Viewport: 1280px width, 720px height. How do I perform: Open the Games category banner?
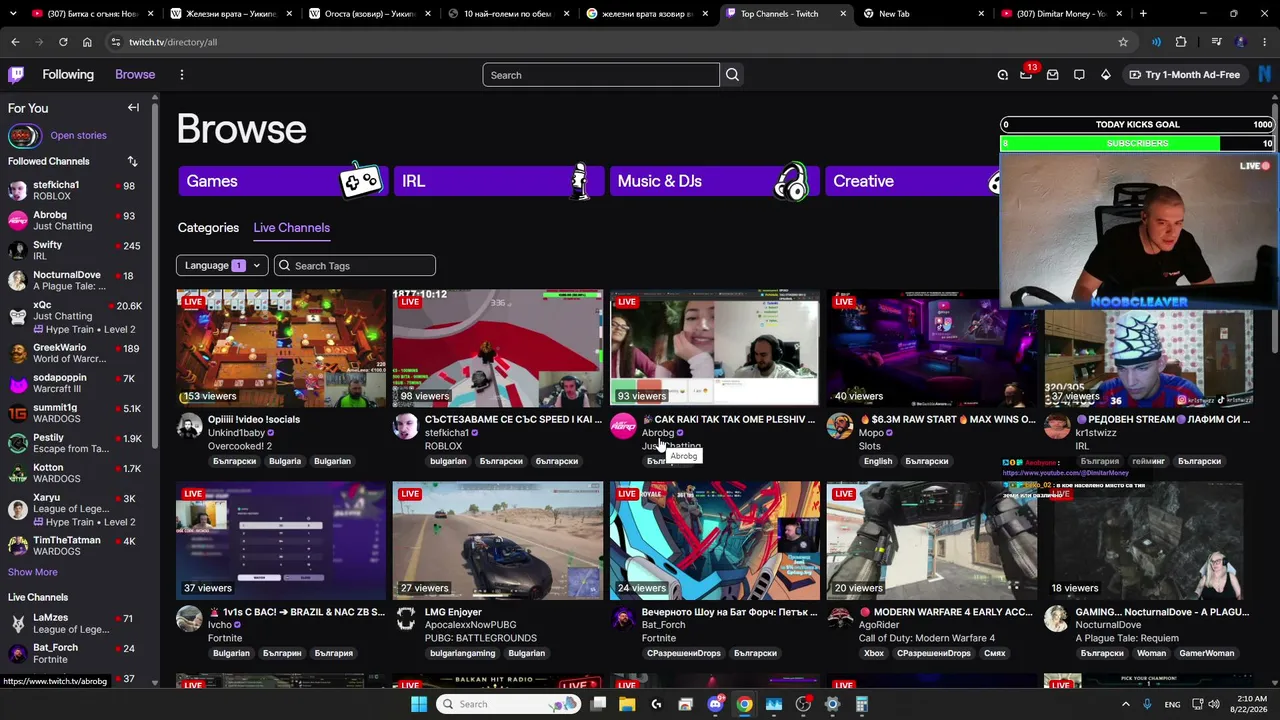(283, 181)
